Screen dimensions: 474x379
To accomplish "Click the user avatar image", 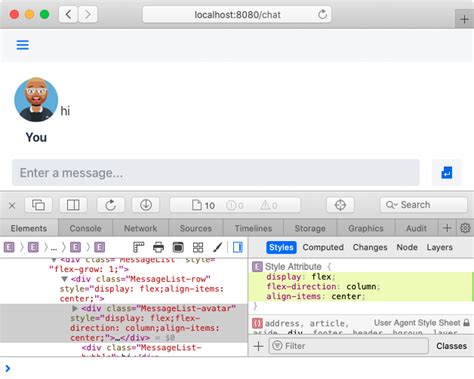I will [x=36, y=100].
